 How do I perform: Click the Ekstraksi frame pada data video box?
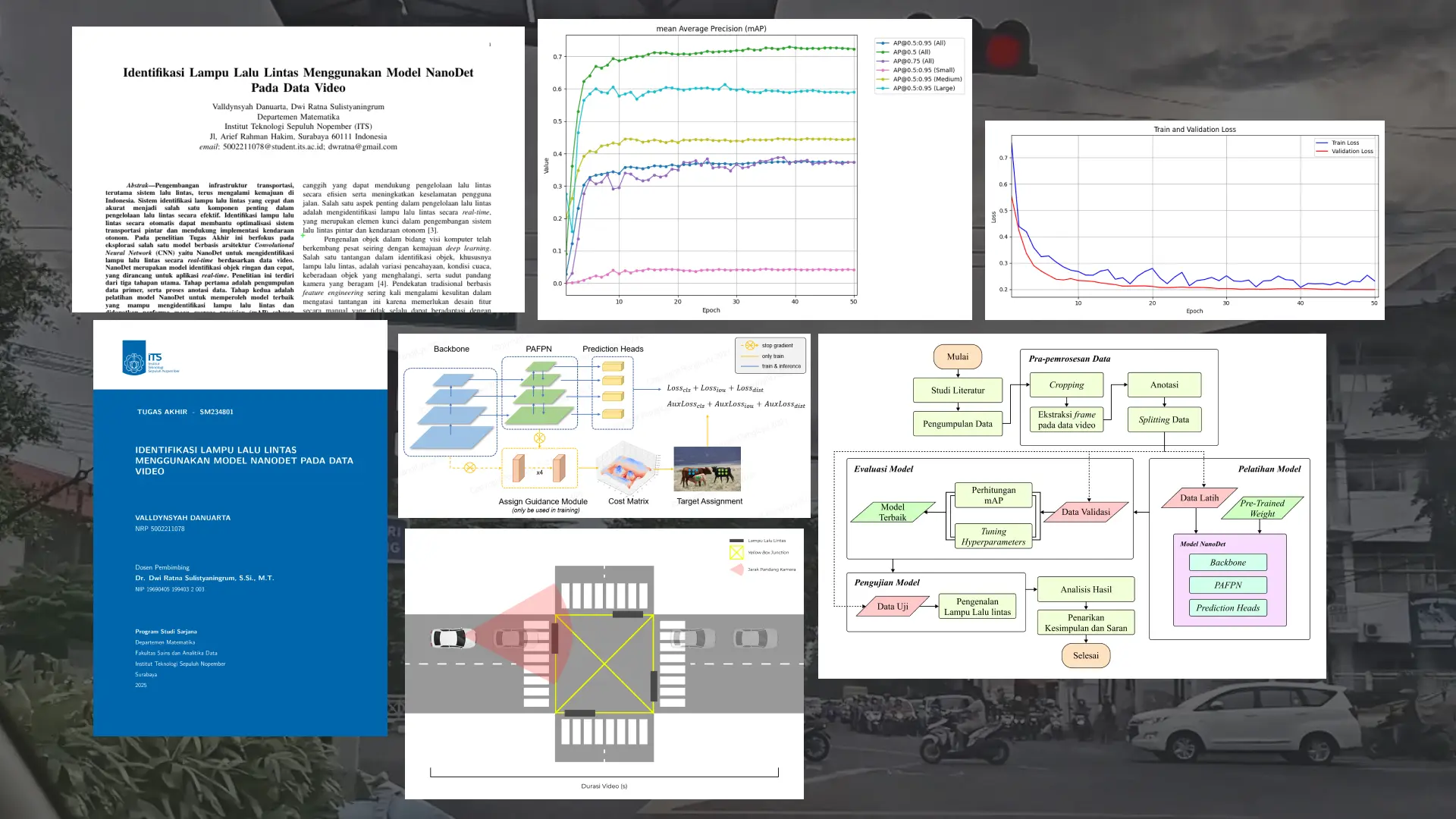(x=1066, y=420)
